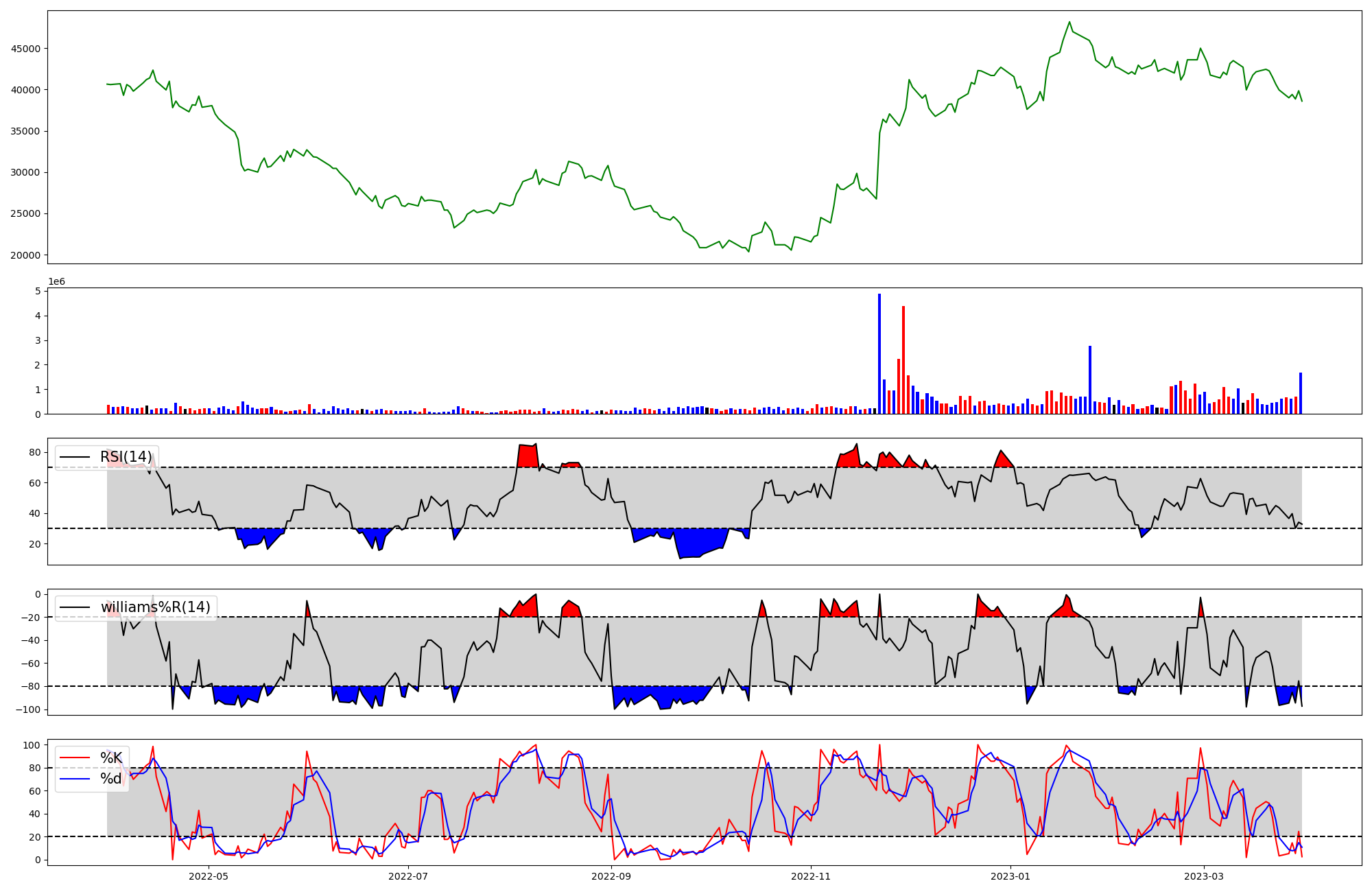Click the 2022-11 x-axis date label
Screen dimensions: 1372x892
(811, 876)
